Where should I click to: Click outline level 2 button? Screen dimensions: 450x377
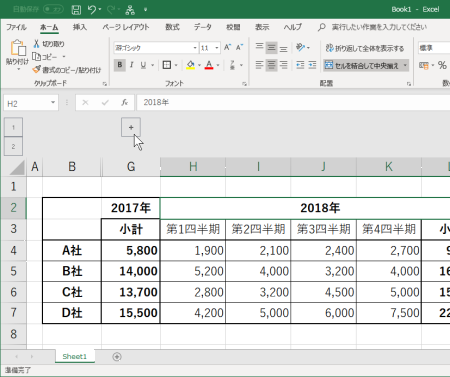click(x=13, y=146)
